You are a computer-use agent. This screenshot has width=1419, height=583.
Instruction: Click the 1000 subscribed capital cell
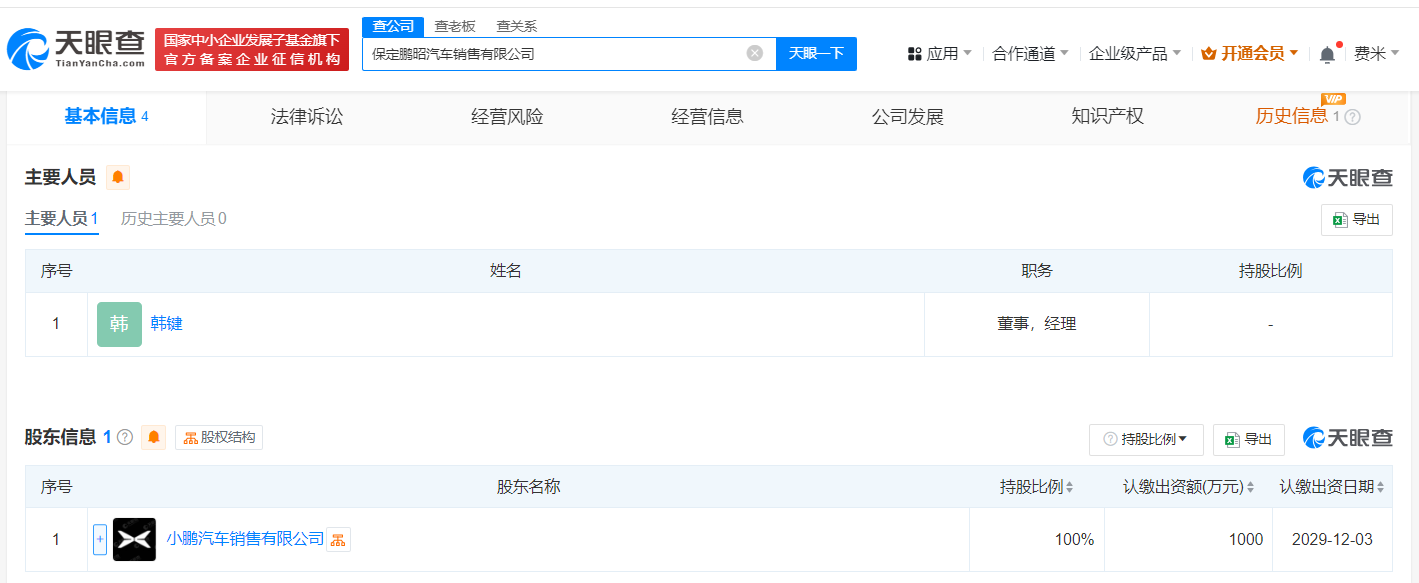pos(1188,540)
